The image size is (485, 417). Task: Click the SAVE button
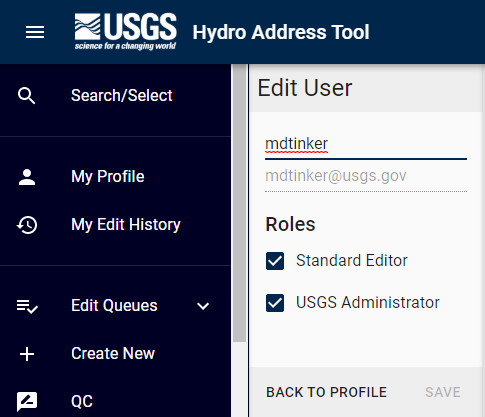(443, 392)
